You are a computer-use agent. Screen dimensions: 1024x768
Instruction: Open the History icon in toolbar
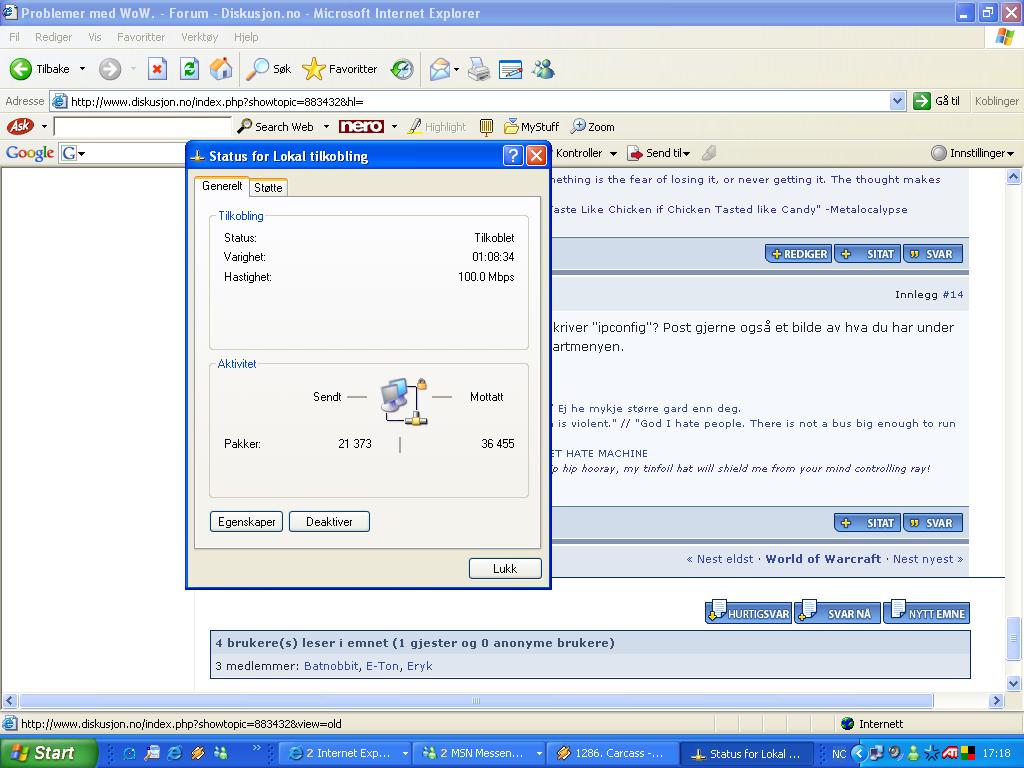point(402,69)
